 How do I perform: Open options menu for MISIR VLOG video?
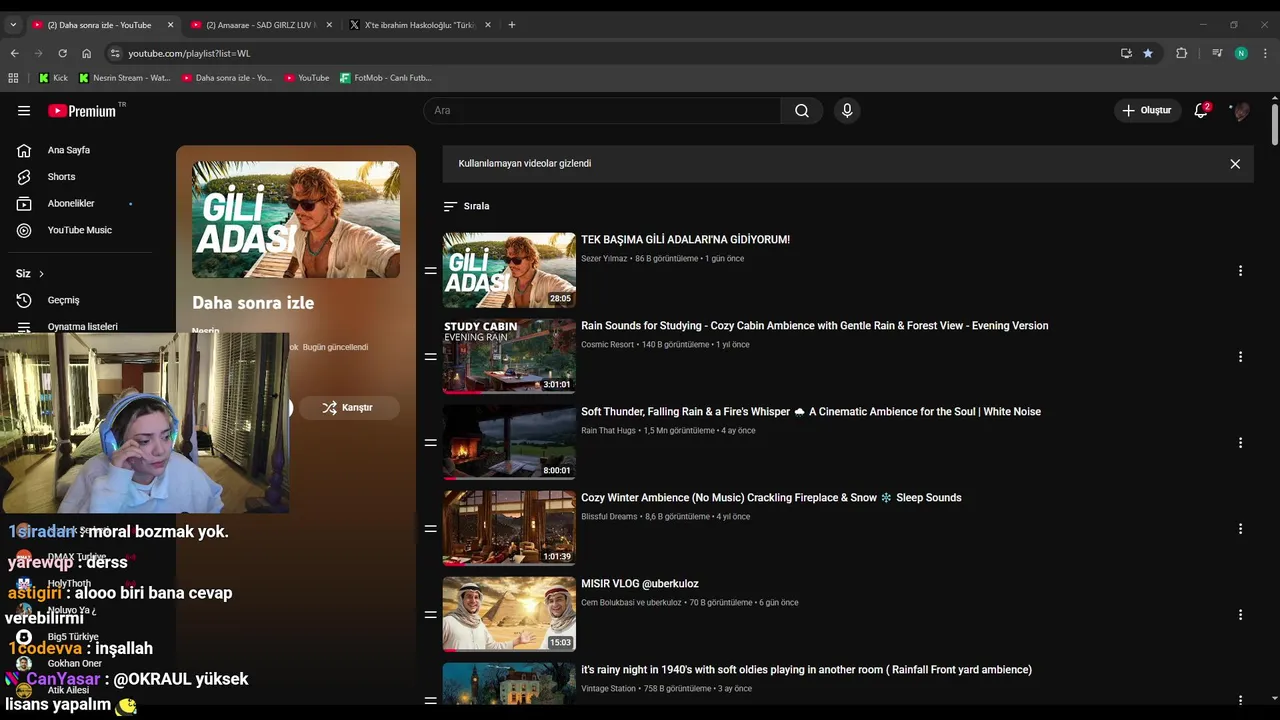point(1240,615)
